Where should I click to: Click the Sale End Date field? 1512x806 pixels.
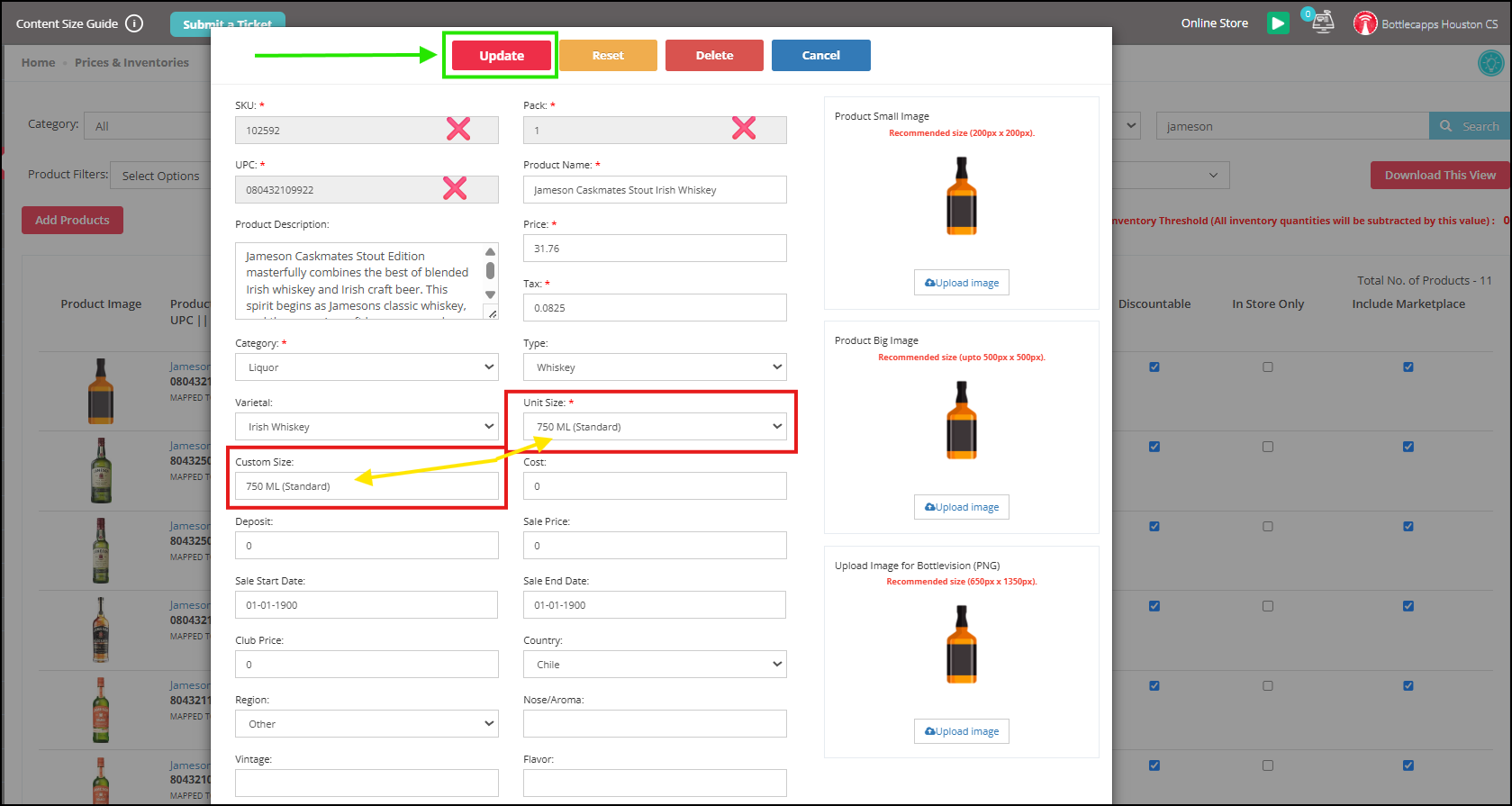pyautogui.click(x=655, y=605)
